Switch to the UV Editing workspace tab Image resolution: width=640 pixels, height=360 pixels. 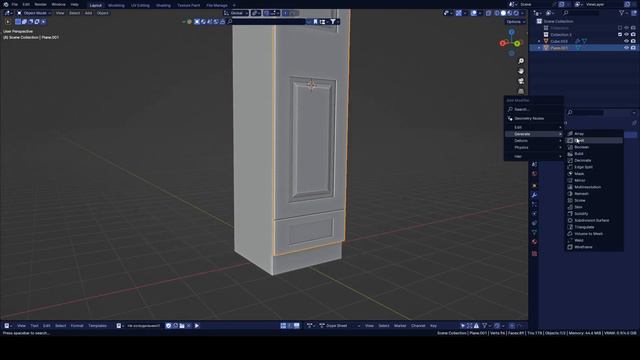140,5
